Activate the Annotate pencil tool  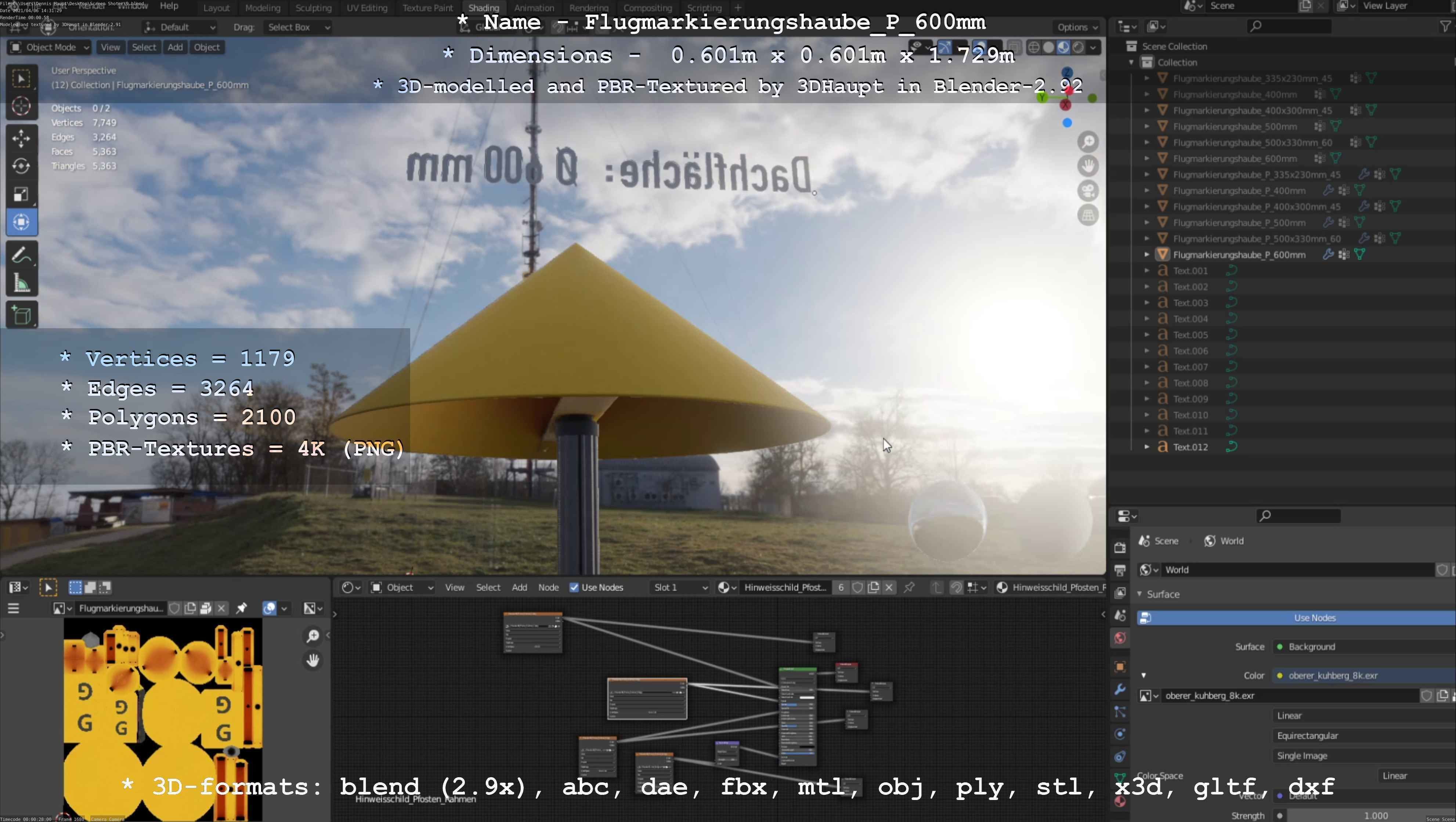click(21, 256)
